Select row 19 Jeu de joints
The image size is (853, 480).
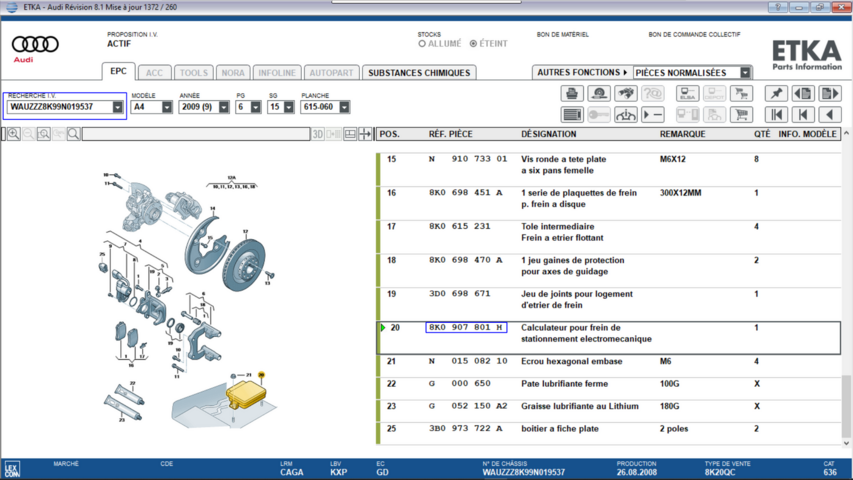[x=609, y=305]
